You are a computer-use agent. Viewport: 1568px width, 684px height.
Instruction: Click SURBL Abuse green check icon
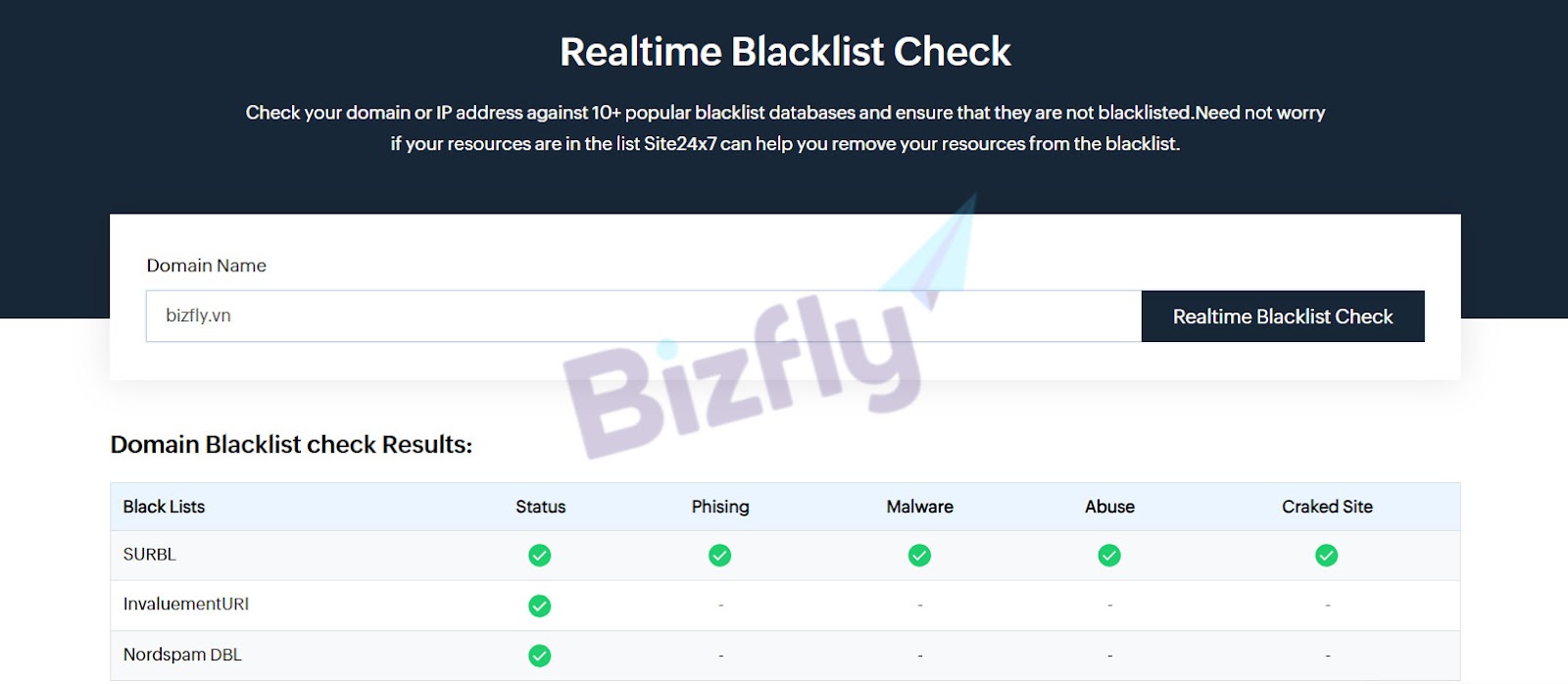[x=1109, y=556]
